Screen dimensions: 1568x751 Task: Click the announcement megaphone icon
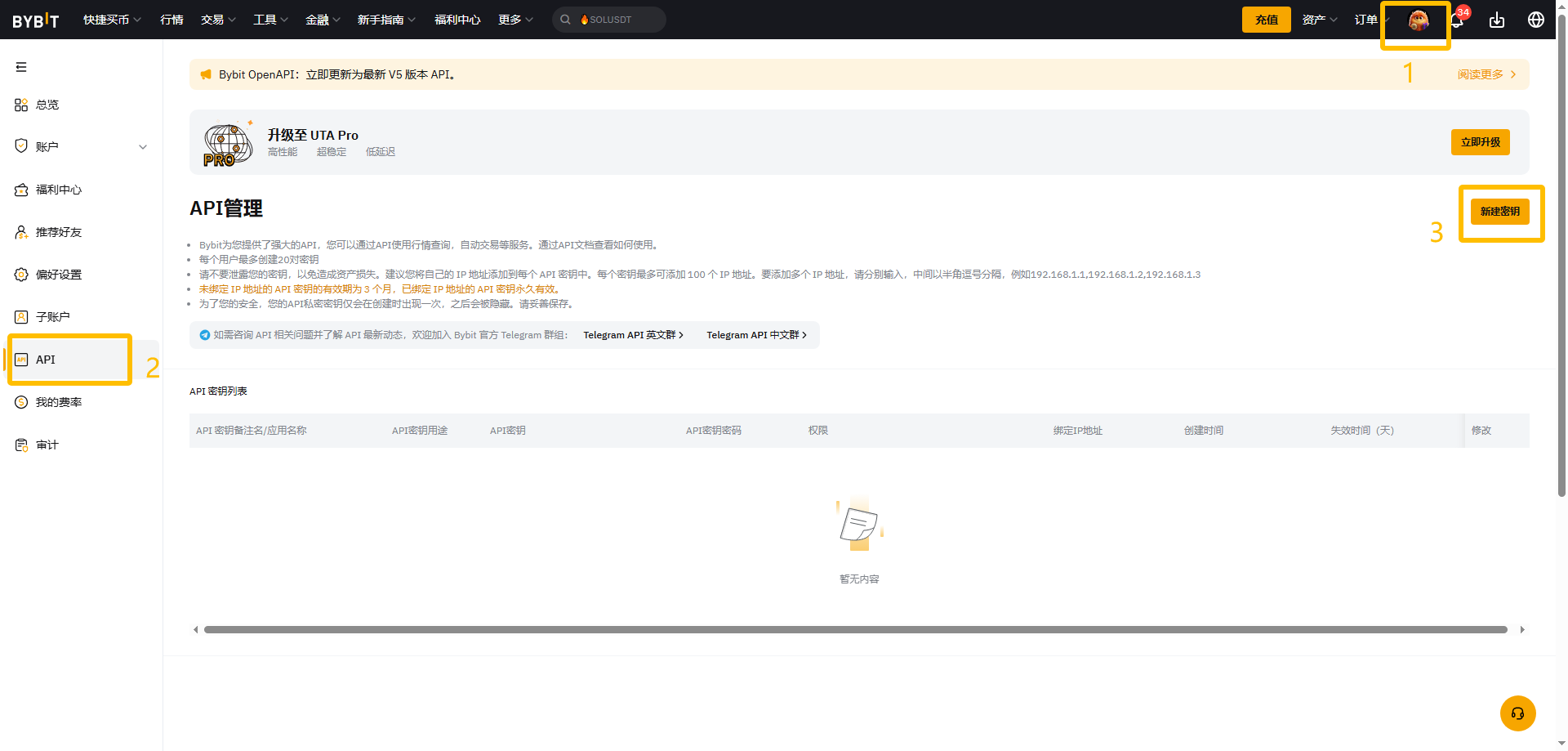[x=206, y=74]
